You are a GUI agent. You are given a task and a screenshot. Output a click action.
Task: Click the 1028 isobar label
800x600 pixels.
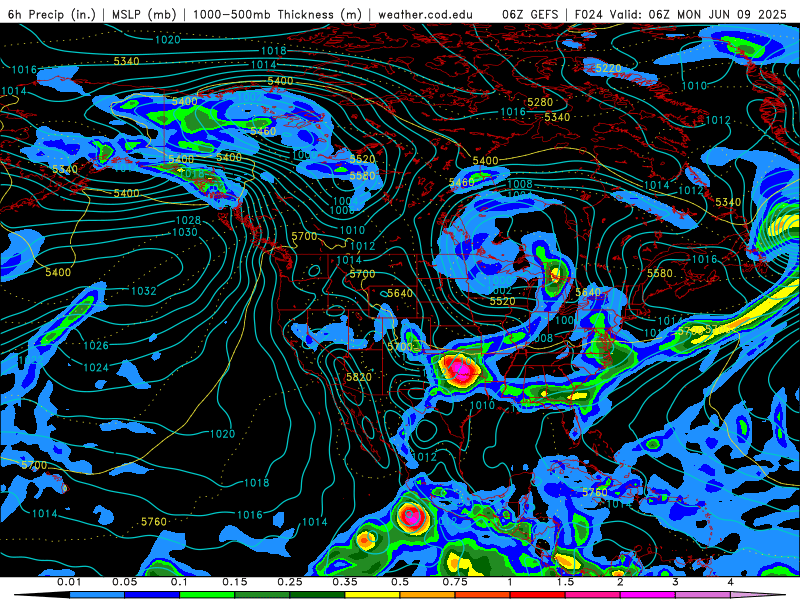(x=188, y=220)
